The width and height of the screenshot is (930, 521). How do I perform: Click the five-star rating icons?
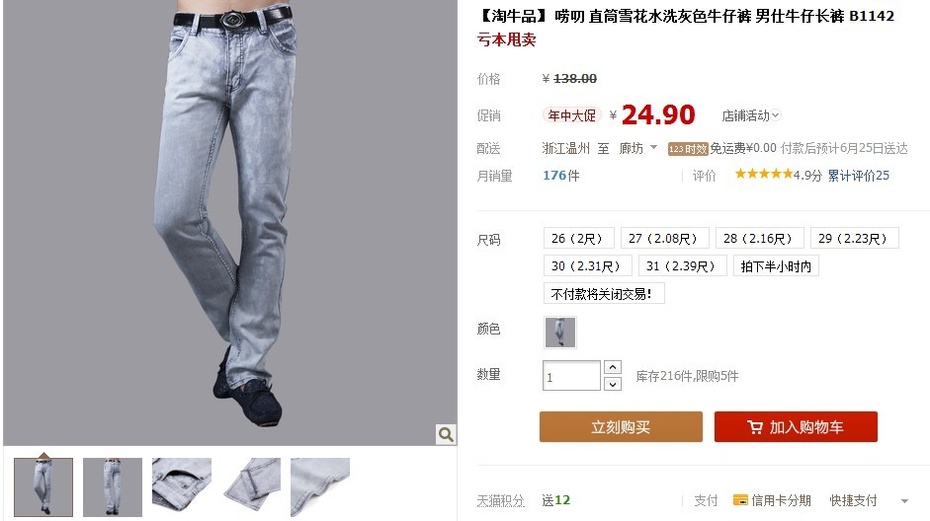tap(763, 174)
